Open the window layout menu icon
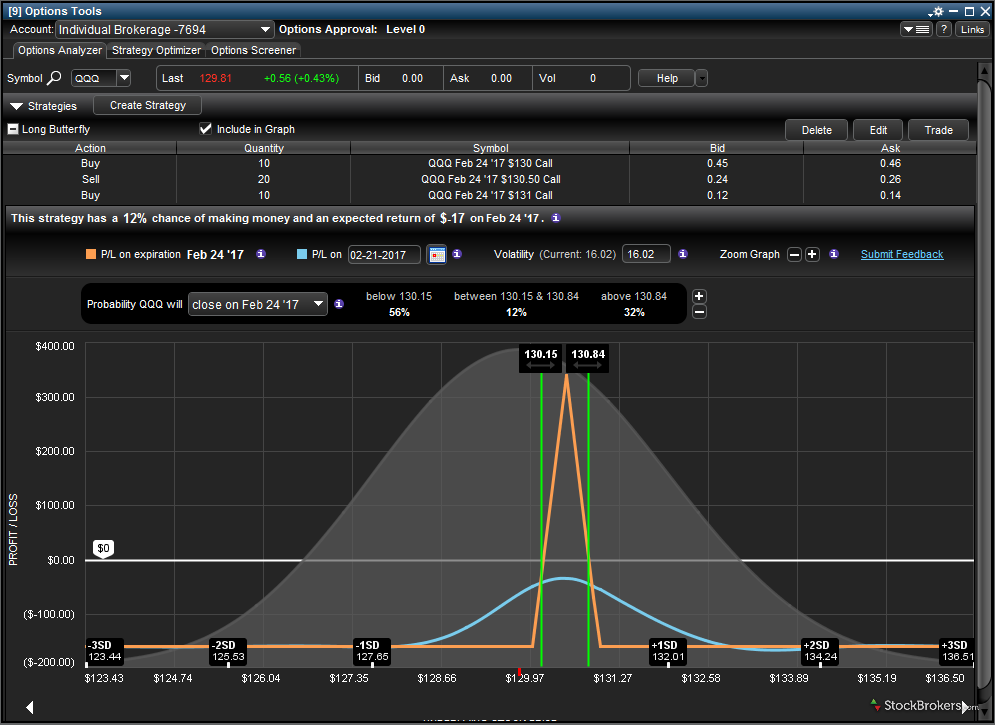 click(916, 29)
